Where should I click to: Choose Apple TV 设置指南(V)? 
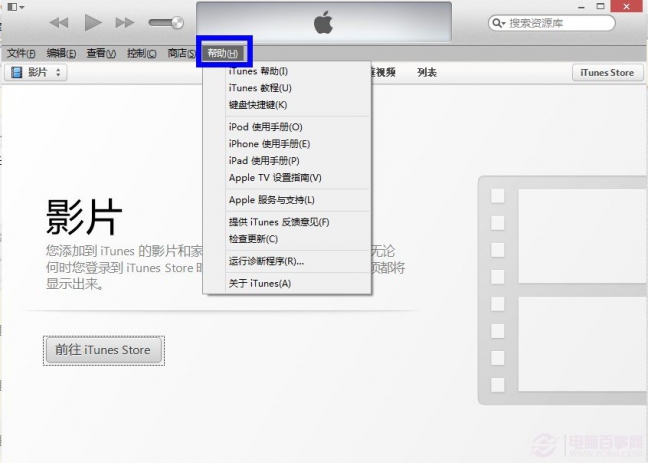(x=275, y=178)
